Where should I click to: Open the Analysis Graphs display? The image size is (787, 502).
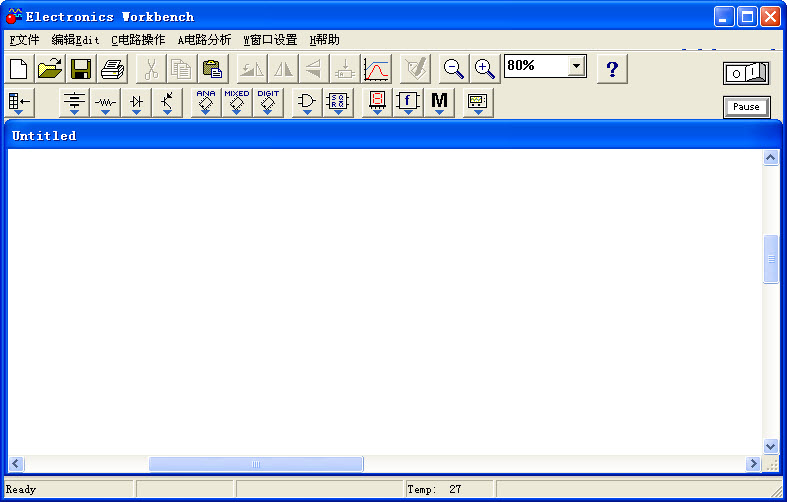pyautogui.click(x=376, y=69)
